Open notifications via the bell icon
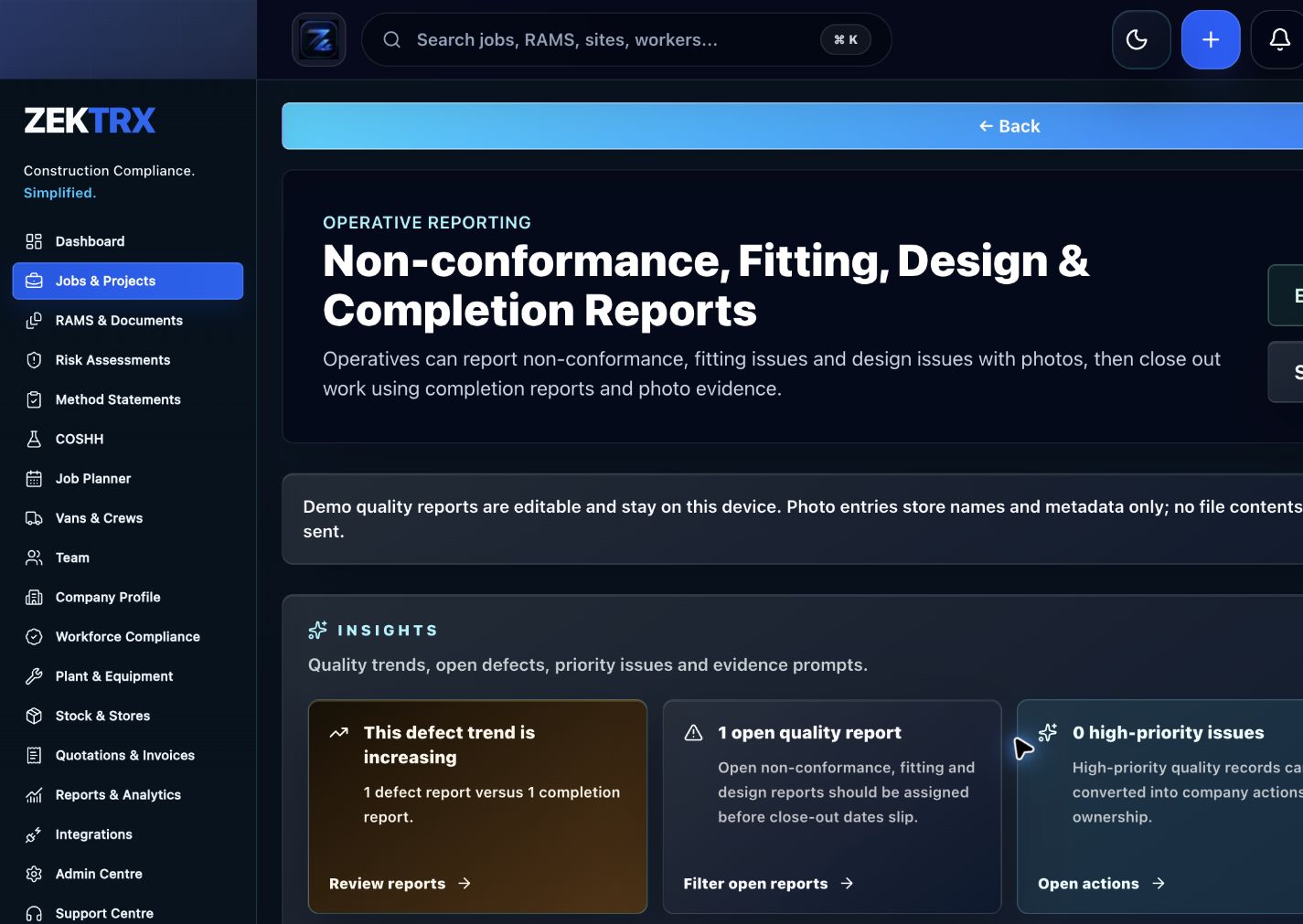 tap(1279, 39)
